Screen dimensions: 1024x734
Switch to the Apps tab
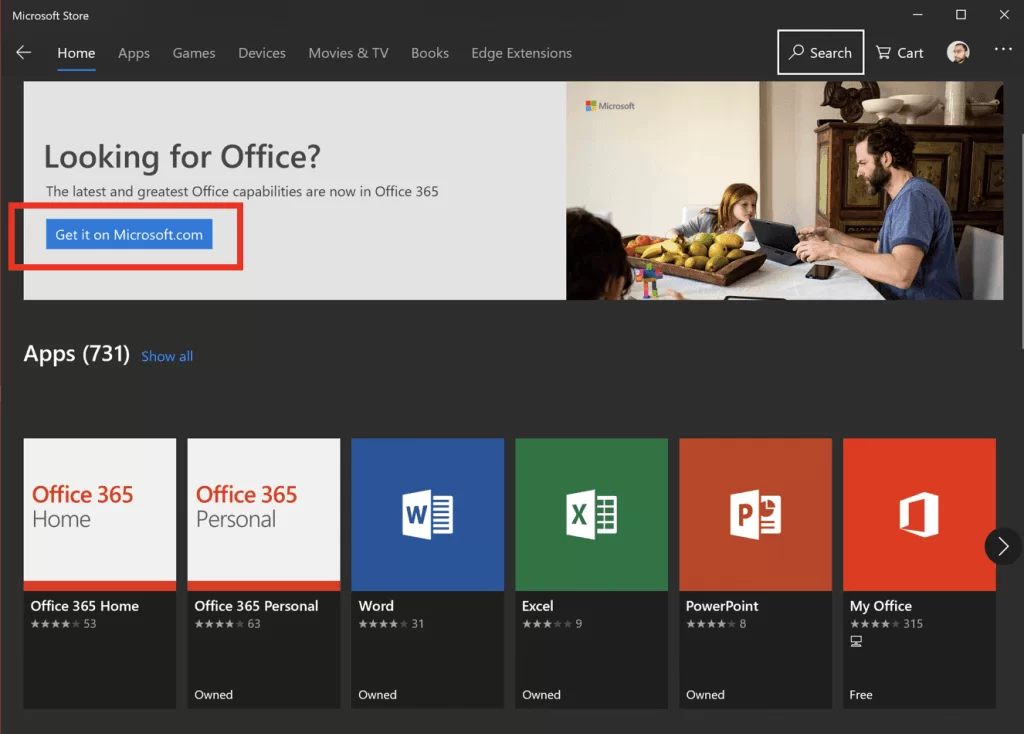[134, 53]
